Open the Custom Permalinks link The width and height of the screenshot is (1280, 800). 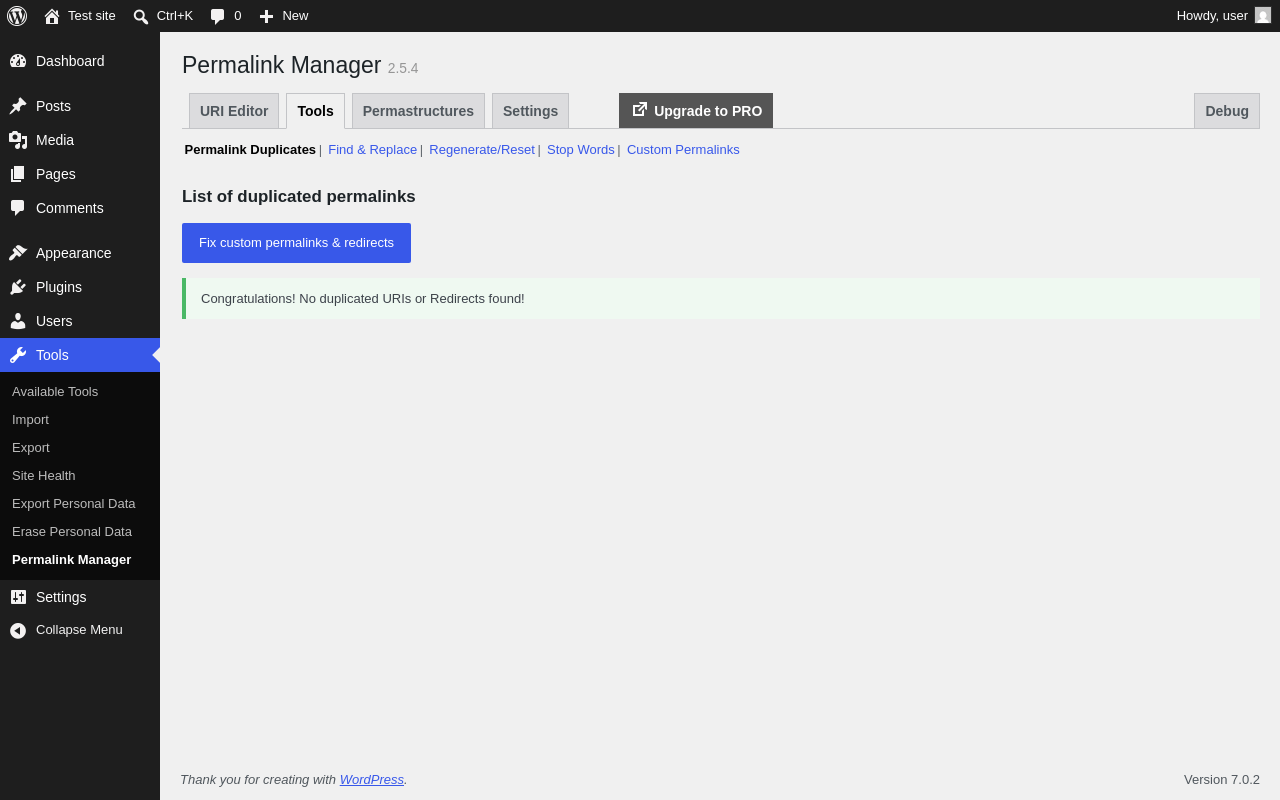point(683,150)
